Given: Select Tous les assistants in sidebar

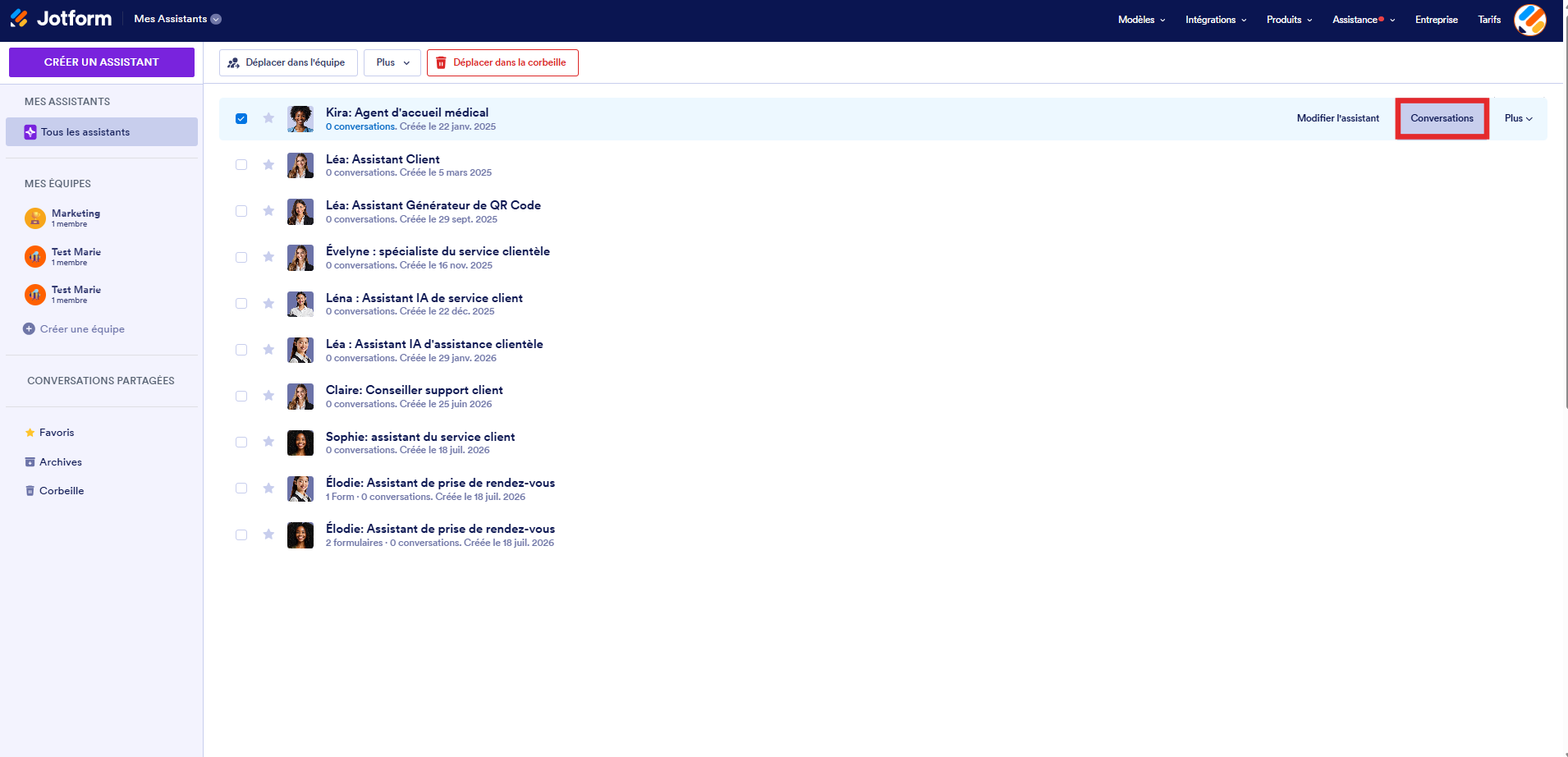Looking at the screenshot, I should pos(102,132).
